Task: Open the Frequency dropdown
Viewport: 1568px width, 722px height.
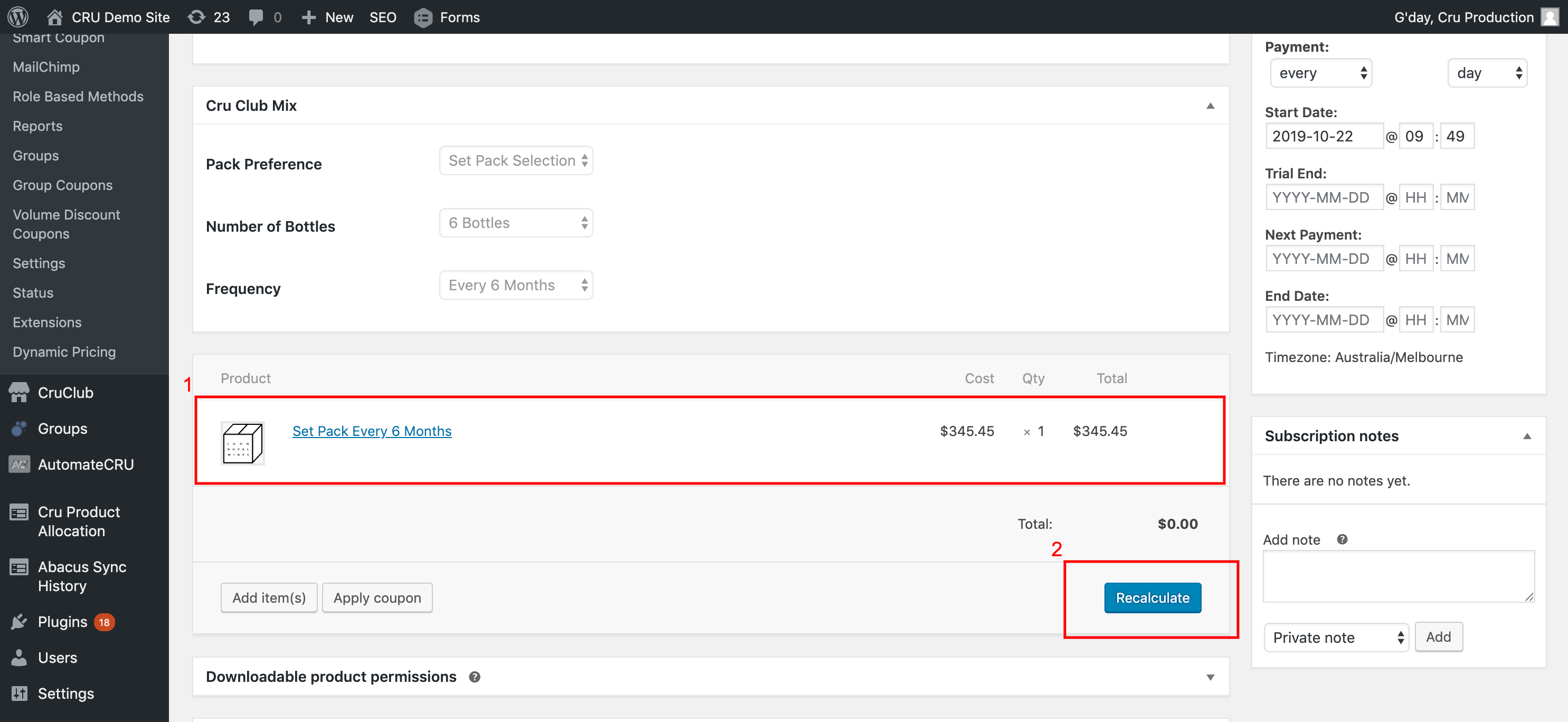Action: click(516, 286)
